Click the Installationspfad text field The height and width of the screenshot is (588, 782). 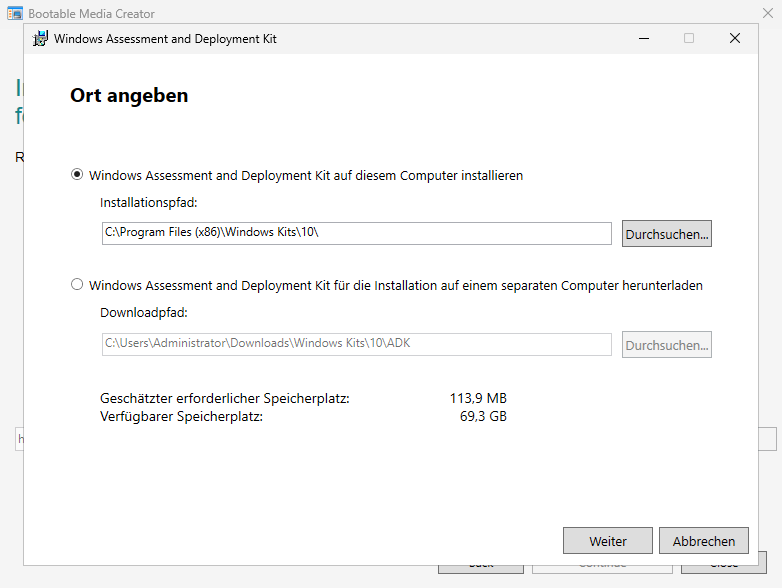tap(357, 233)
